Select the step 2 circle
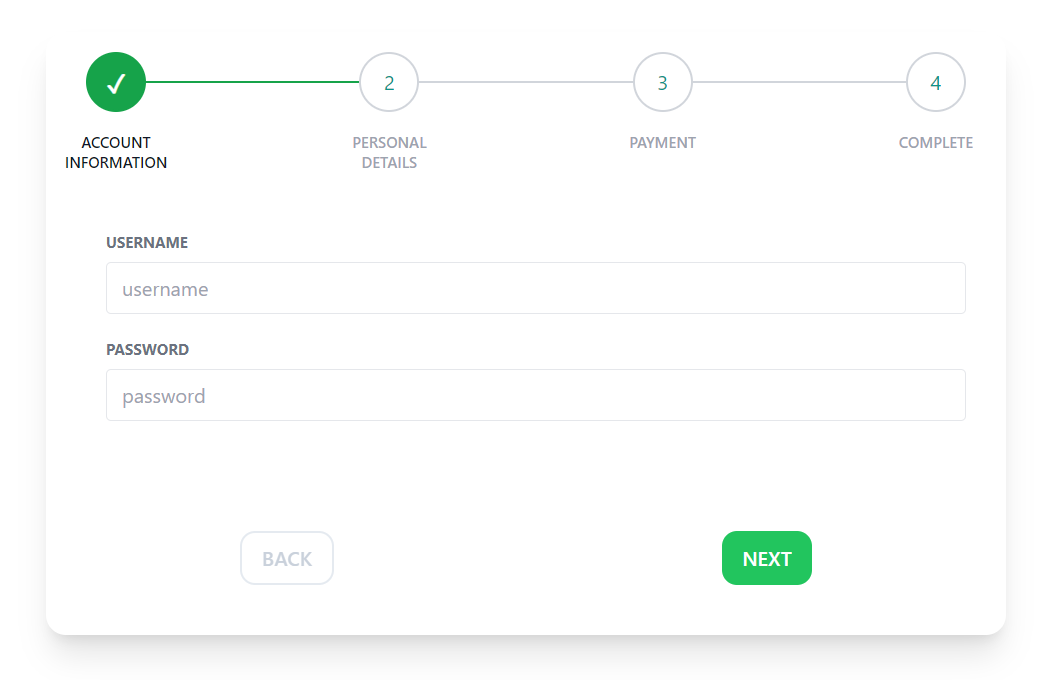This screenshot has width=1042, height=680. tap(389, 82)
